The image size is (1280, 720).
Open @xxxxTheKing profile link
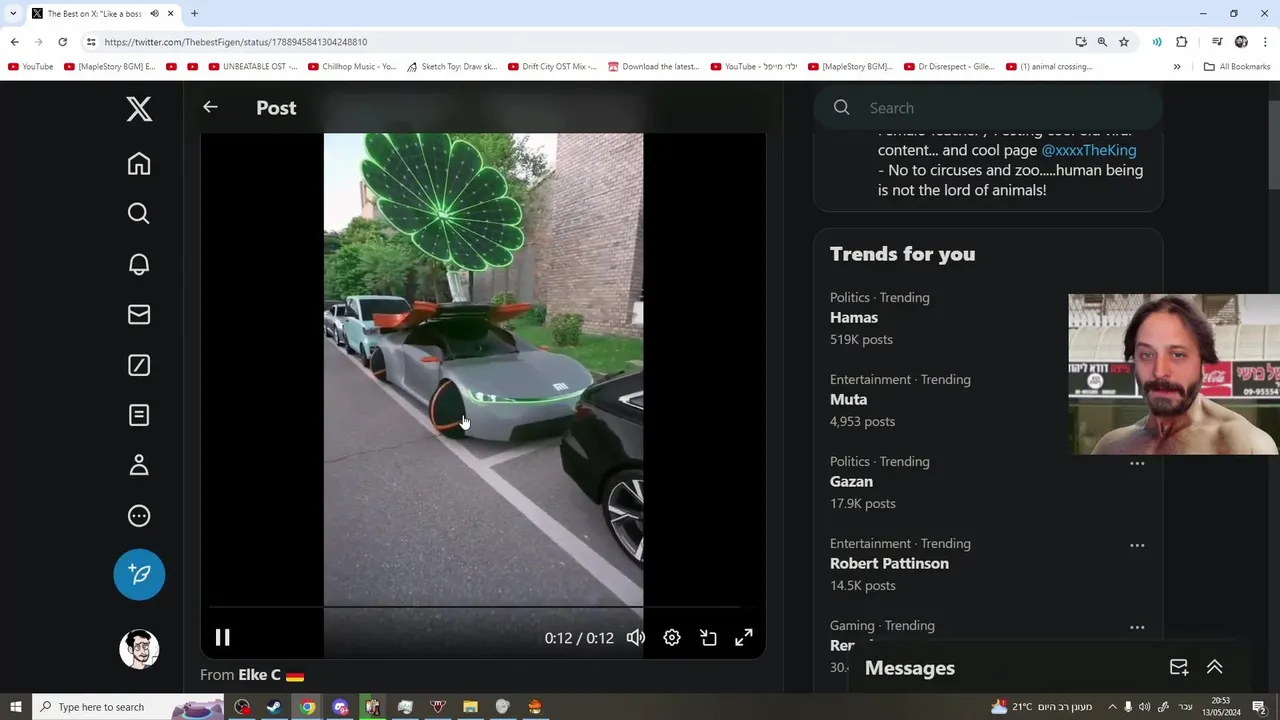coord(1088,150)
